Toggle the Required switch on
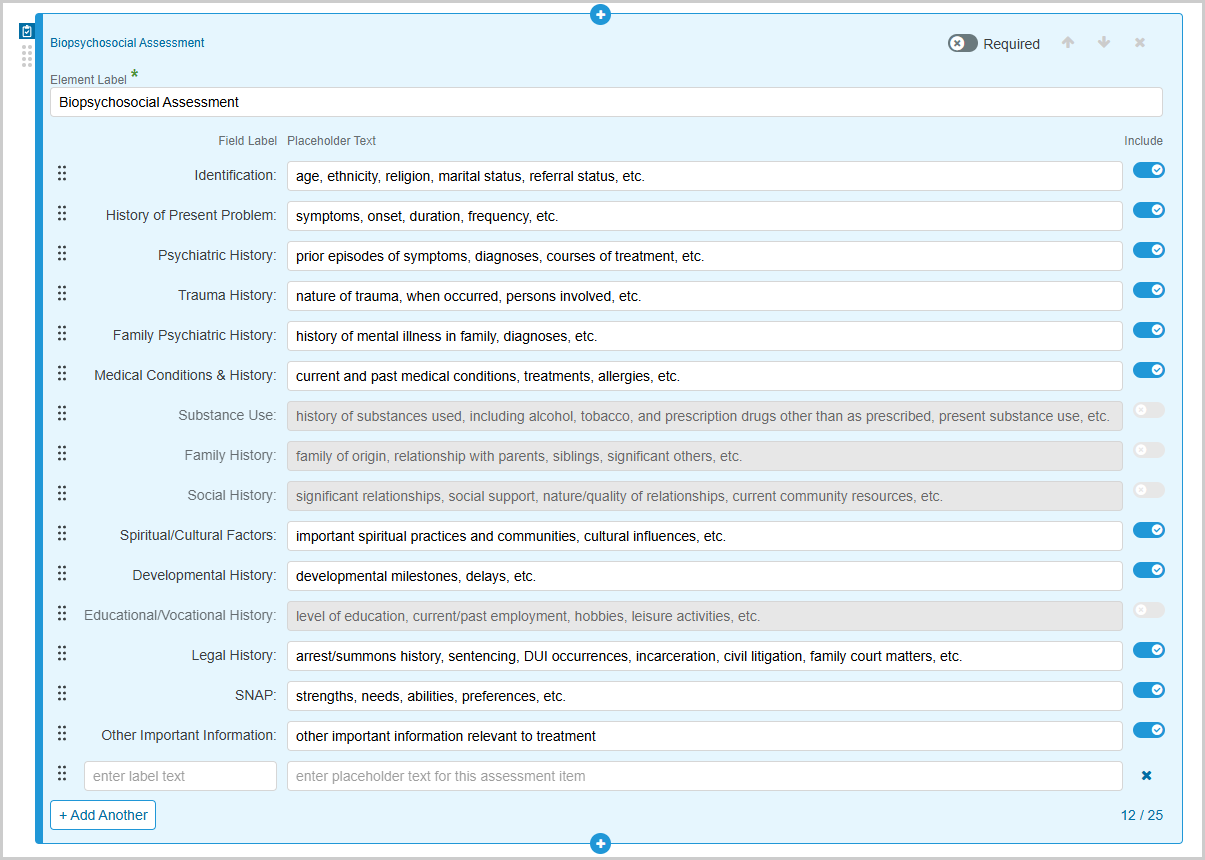1205x860 pixels. 963,43
